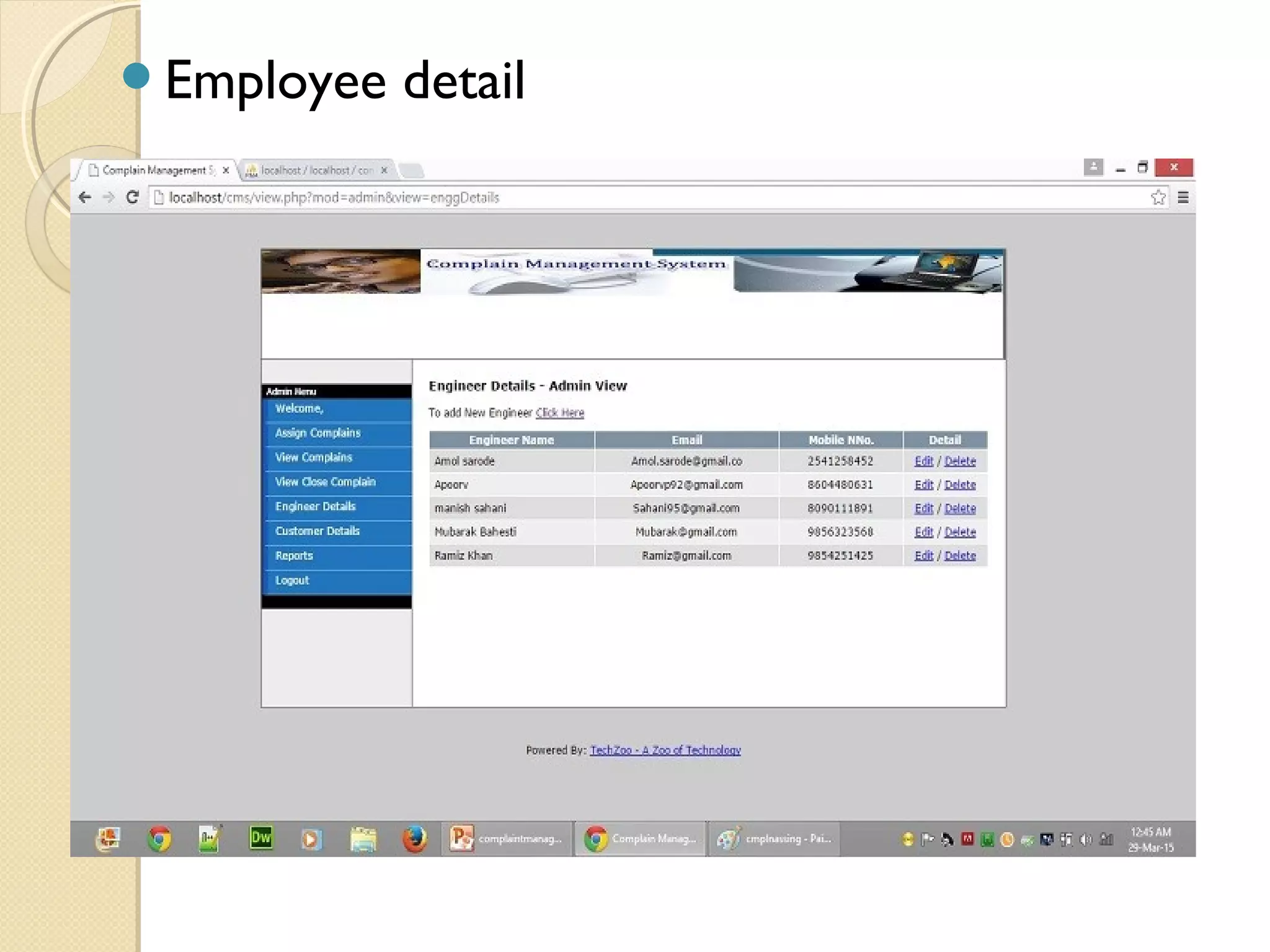Viewport: 1270px width, 952px height.
Task: Delete Apoorv's record
Action: tap(960, 485)
